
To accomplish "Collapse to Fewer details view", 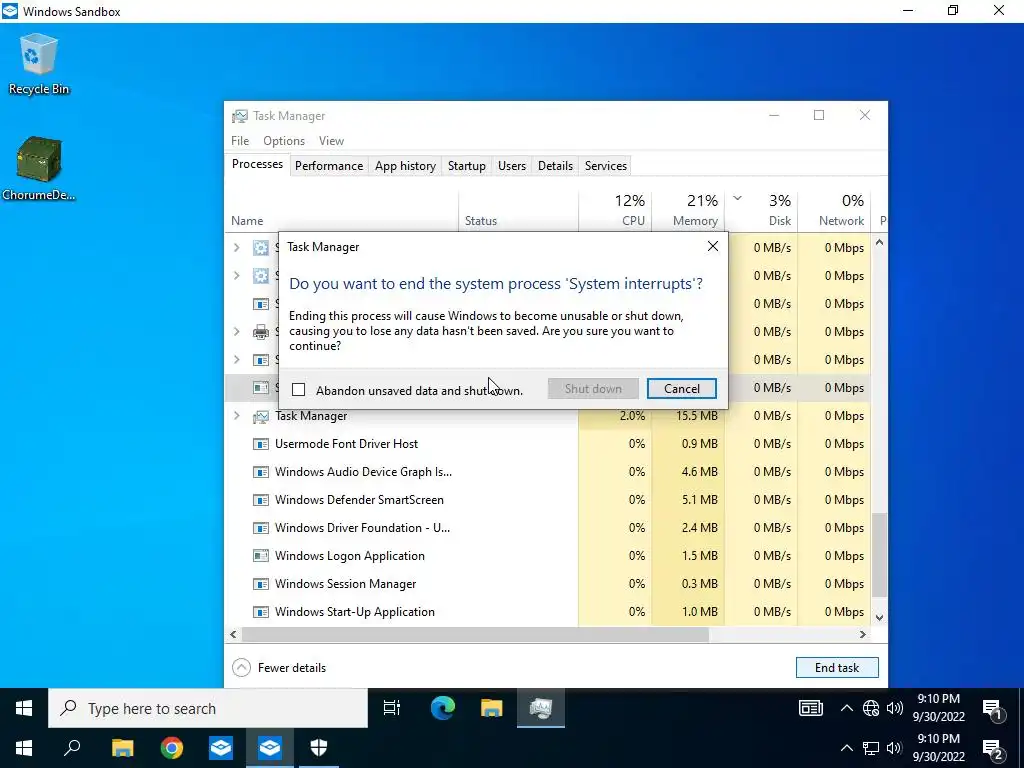I will [x=279, y=667].
